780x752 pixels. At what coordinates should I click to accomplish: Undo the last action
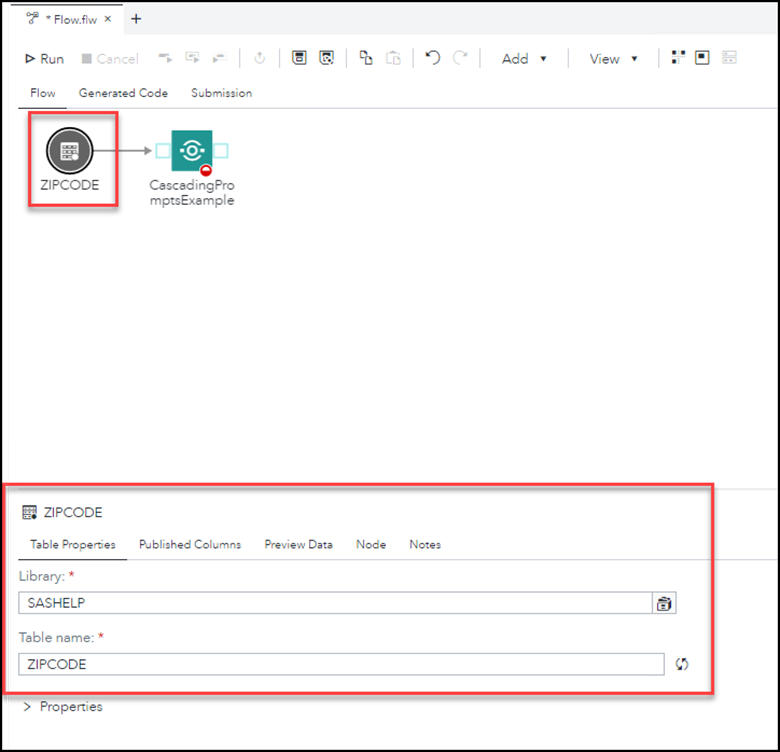tap(433, 58)
